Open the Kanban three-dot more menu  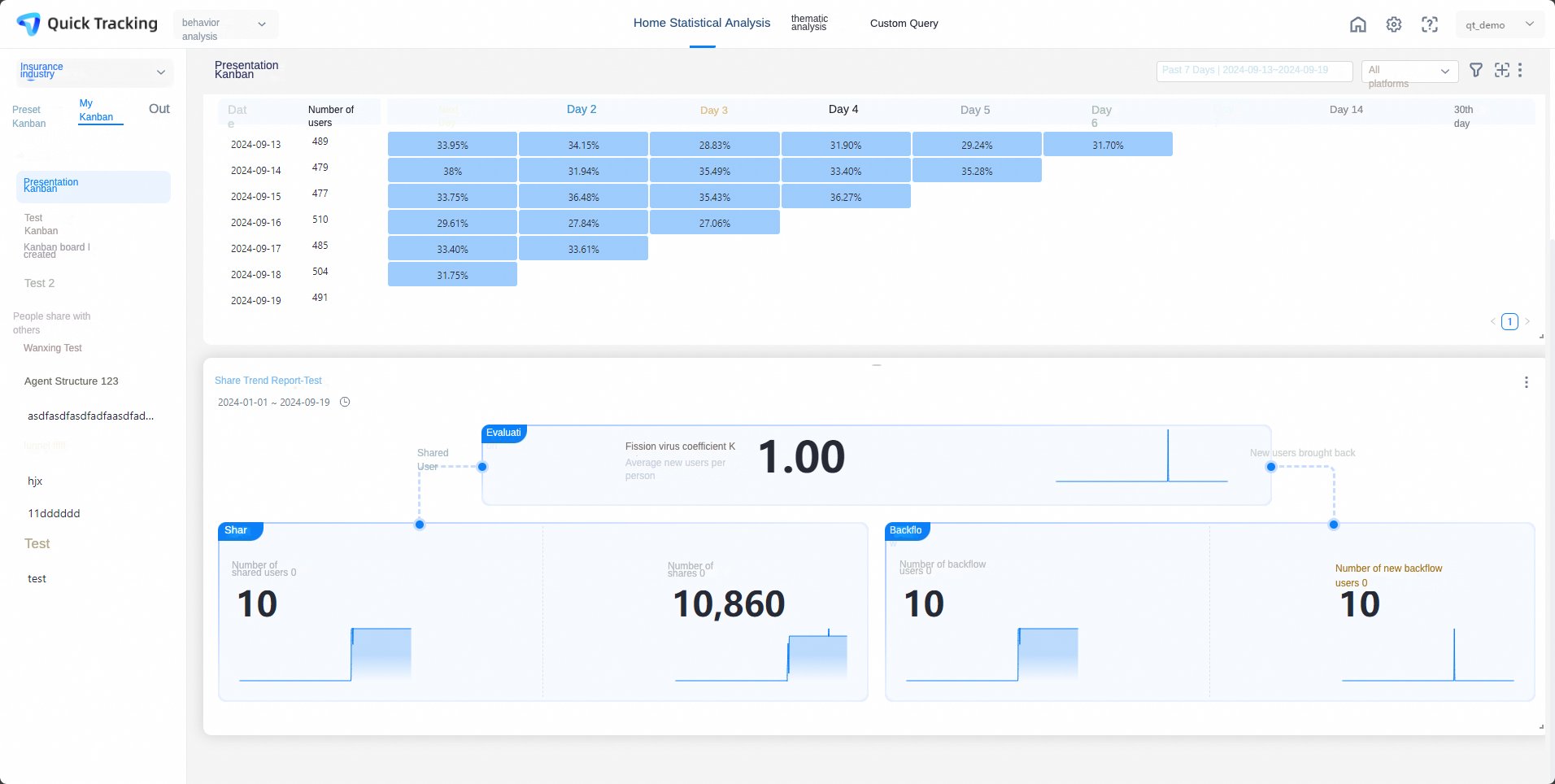pyautogui.click(x=1520, y=70)
